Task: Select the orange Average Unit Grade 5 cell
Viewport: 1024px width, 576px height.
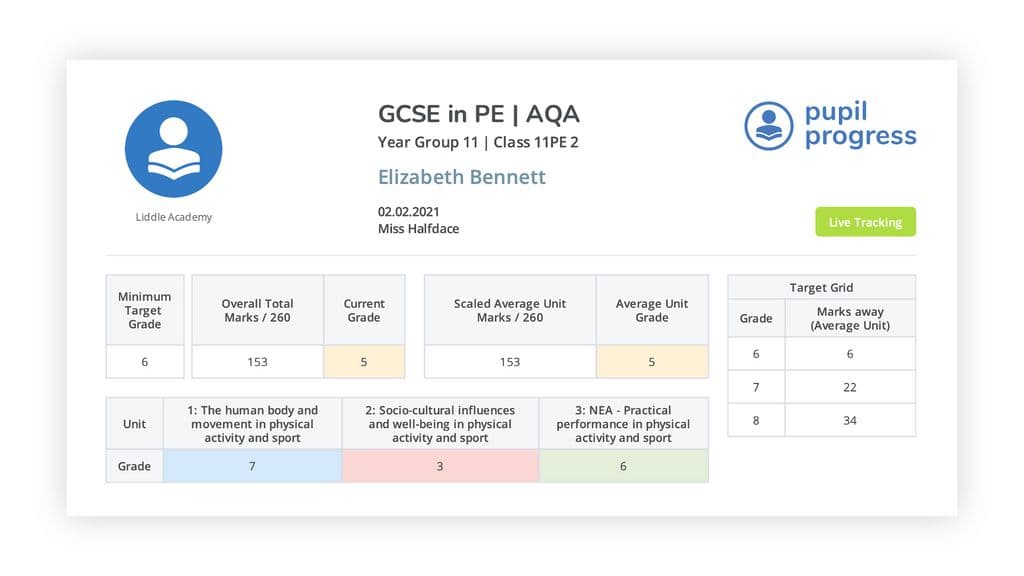Action: coord(652,362)
